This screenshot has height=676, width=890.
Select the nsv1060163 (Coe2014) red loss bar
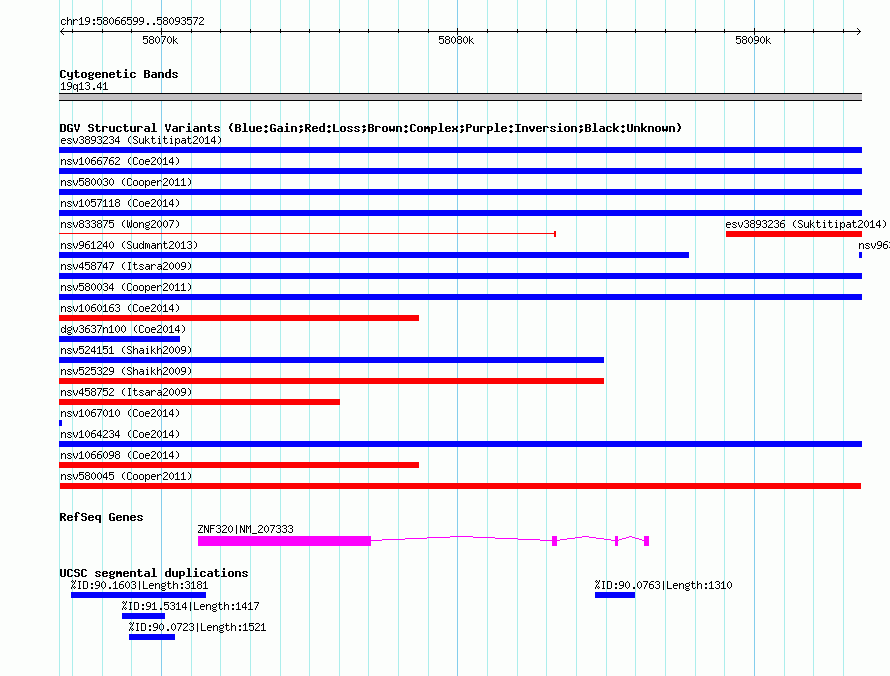(239, 318)
